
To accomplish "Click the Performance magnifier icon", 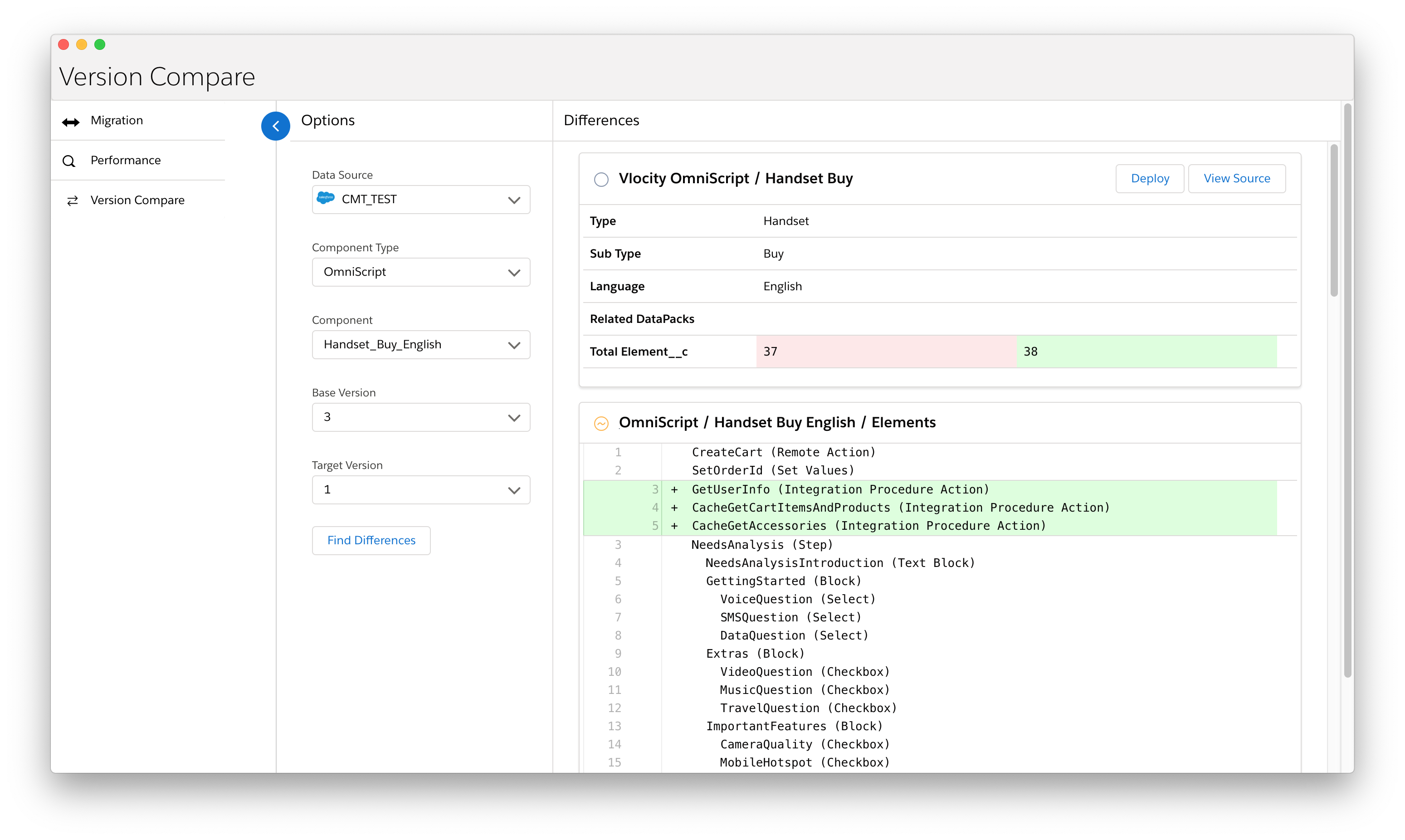I will pos(69,161).
